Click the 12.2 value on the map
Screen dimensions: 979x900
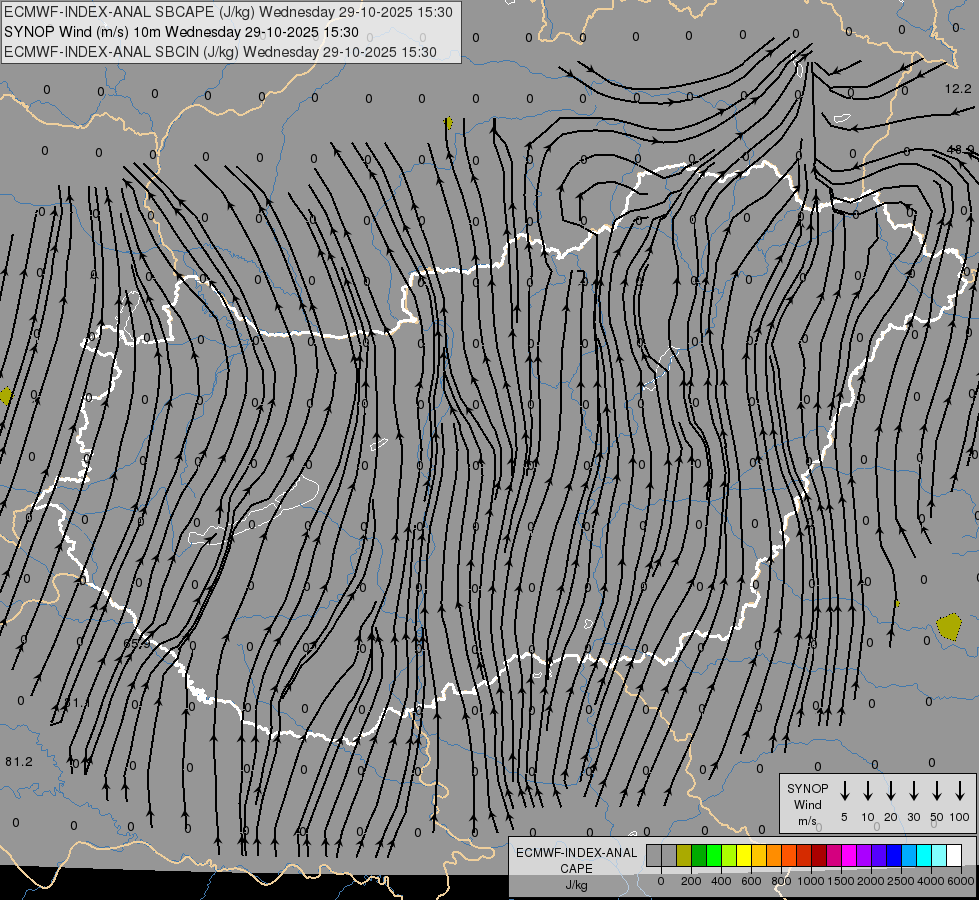tap(958, 89)
